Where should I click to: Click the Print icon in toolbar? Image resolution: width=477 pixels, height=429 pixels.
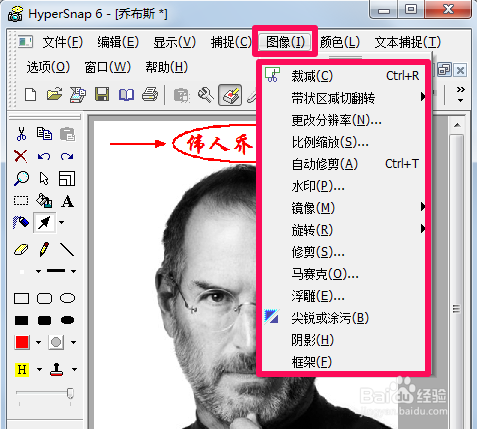pyautogui.click(x=150, y=95)
